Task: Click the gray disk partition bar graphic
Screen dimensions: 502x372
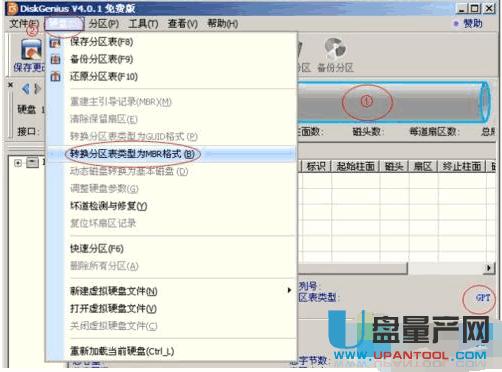Action: pos(393,102)
